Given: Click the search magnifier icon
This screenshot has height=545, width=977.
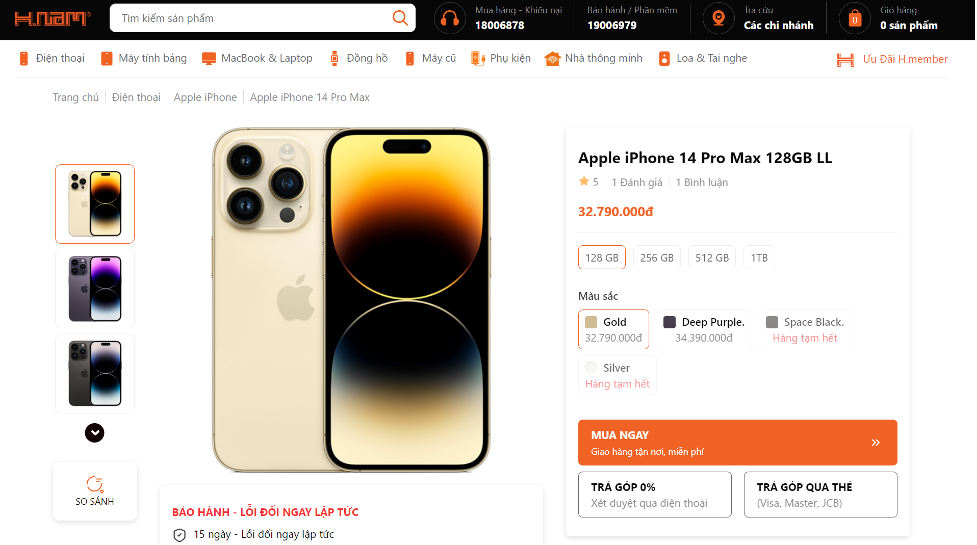Looking at the screenshot, I should 400,18.
